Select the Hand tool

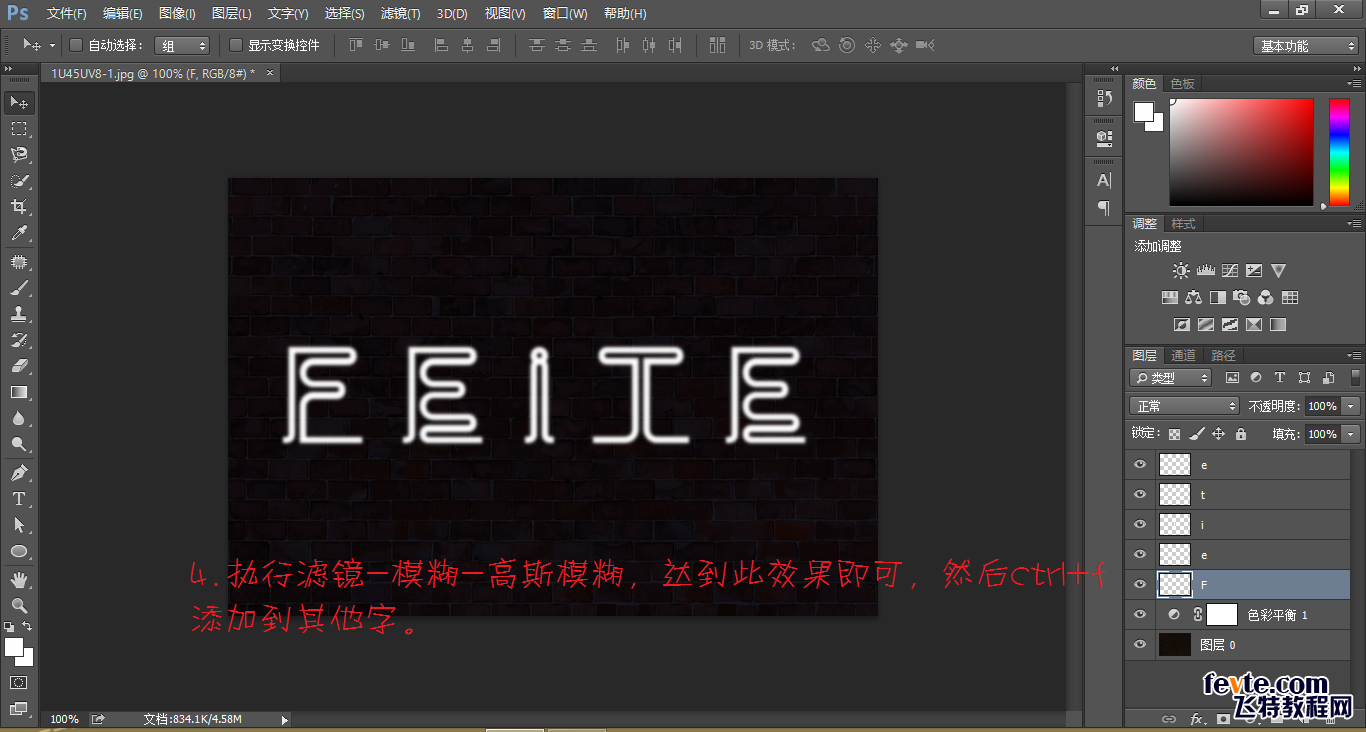pyautogui.click(x=19, y=580)
